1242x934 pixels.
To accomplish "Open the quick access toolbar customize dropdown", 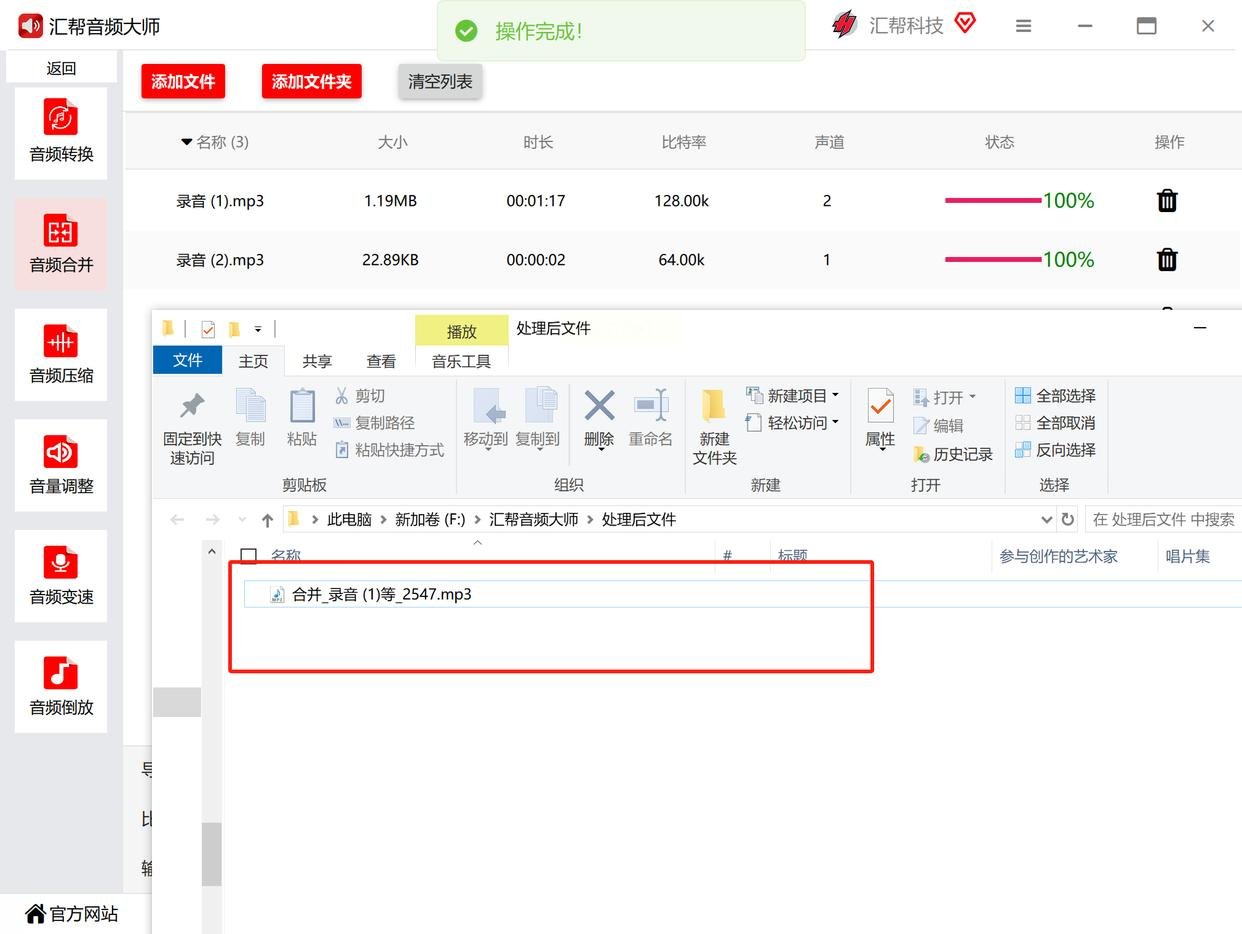I will 258,329.
